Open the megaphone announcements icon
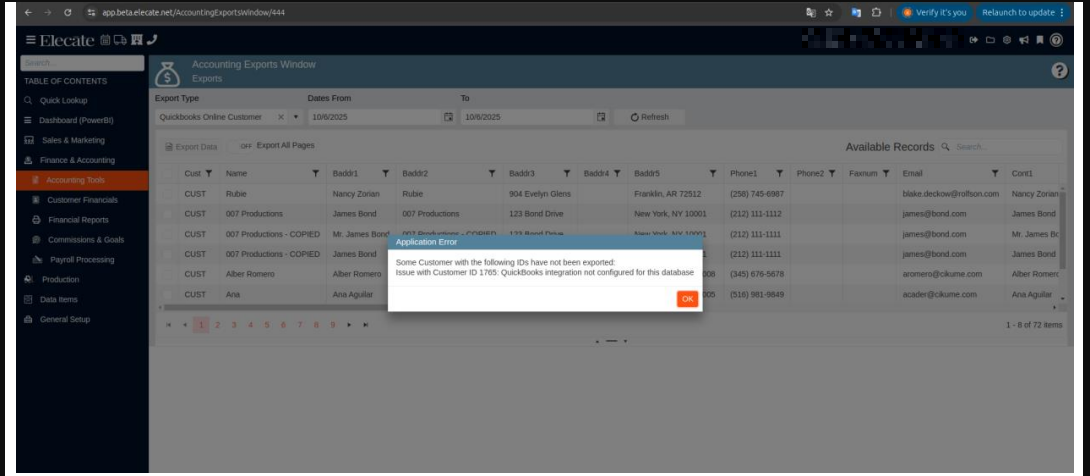This screenshot has height=476, width=1090. tap(1023, 40)
